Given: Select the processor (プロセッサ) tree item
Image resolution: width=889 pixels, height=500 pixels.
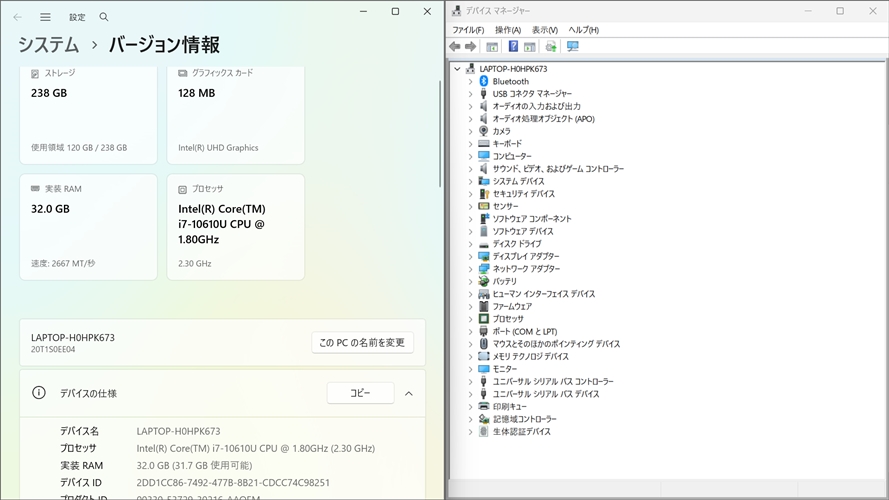Looking at the screenshot, I should (507, 319).
